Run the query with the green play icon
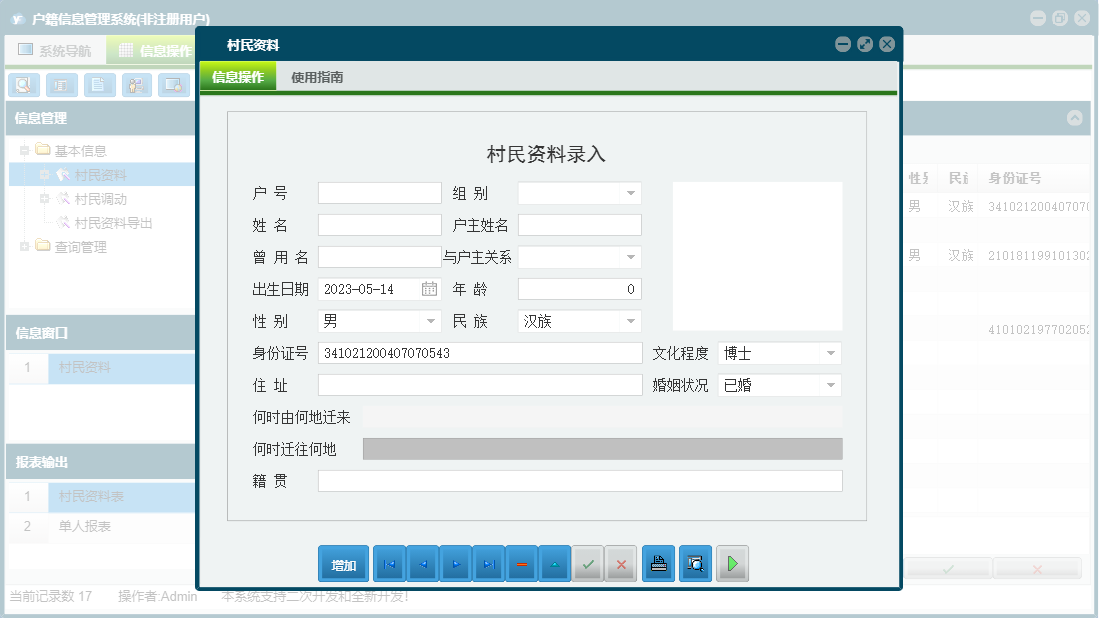 pos(731,563)
